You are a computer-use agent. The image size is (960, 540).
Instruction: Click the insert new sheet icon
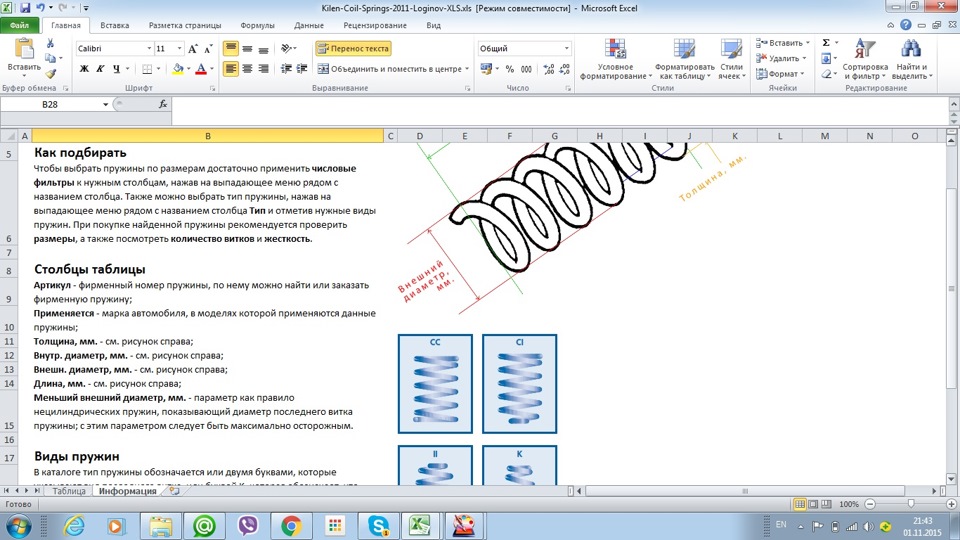point(174,491)
